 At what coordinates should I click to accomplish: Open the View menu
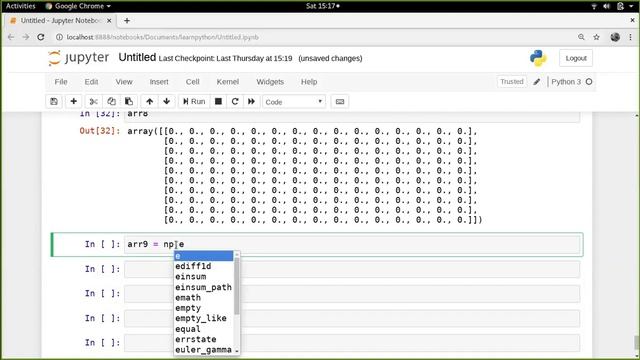[x=124, y=82]
